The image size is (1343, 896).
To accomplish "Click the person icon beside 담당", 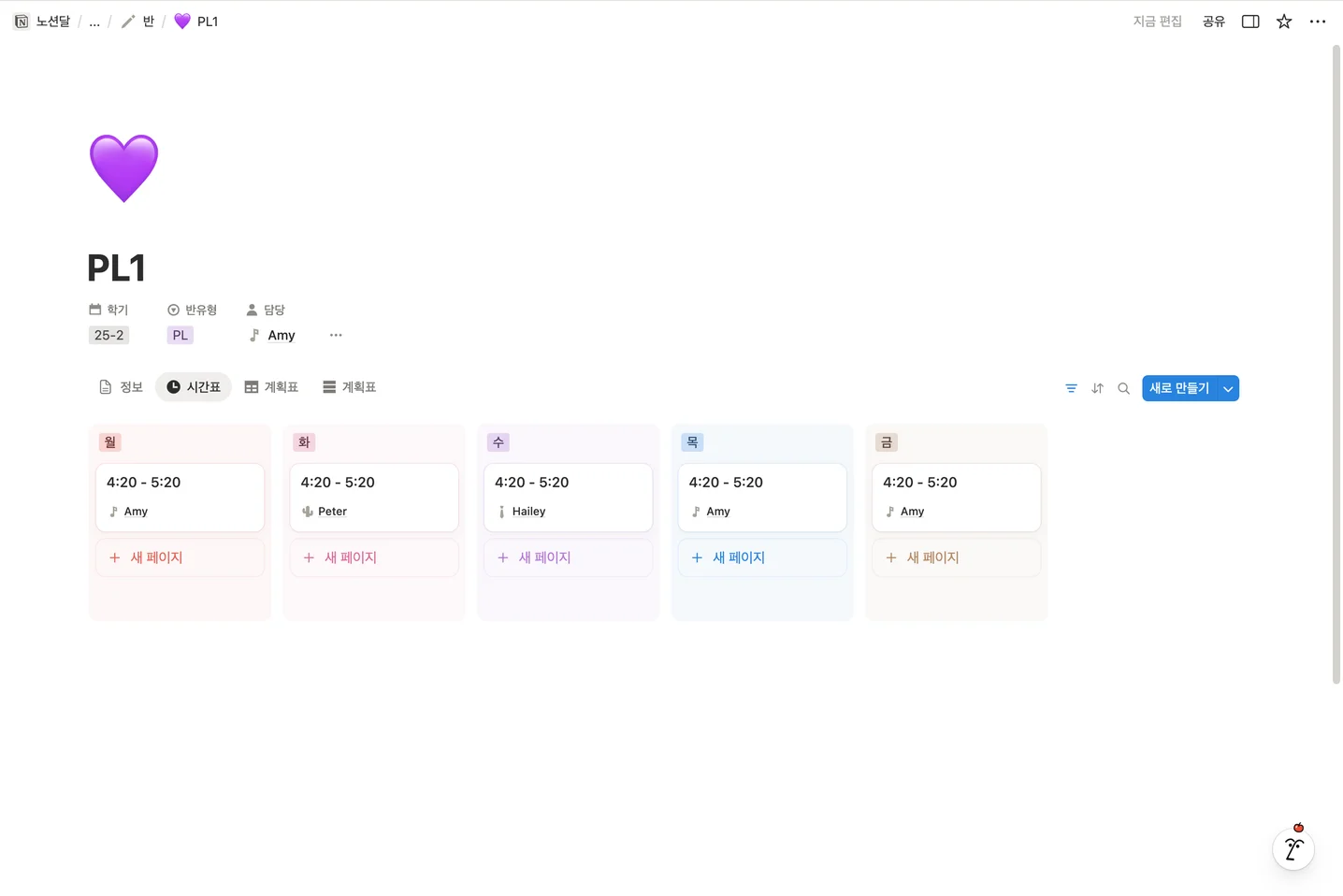I will point(252,309).
